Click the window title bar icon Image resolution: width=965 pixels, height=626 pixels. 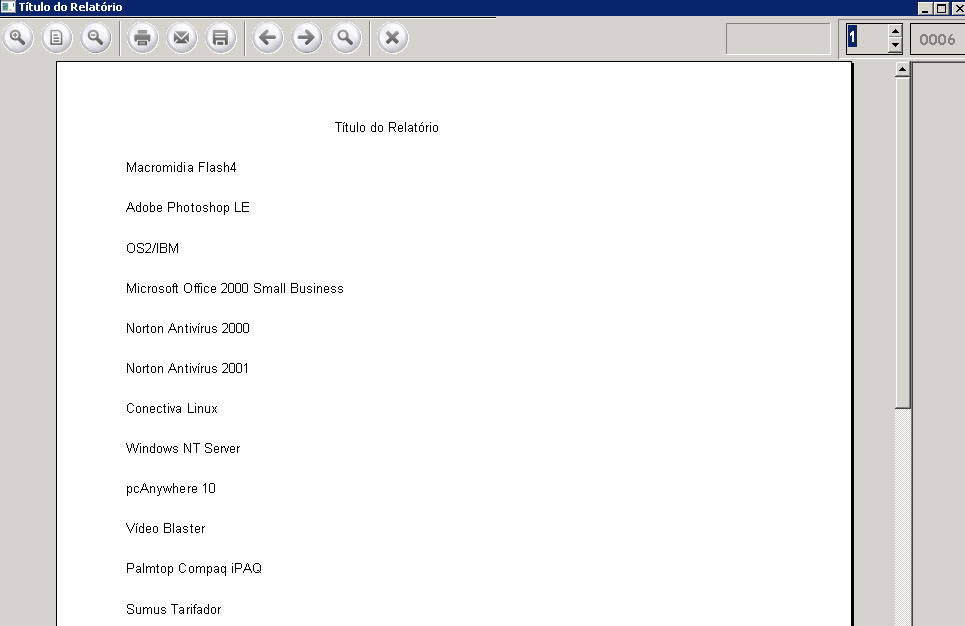pyautogui.click(x=7, y=7)
